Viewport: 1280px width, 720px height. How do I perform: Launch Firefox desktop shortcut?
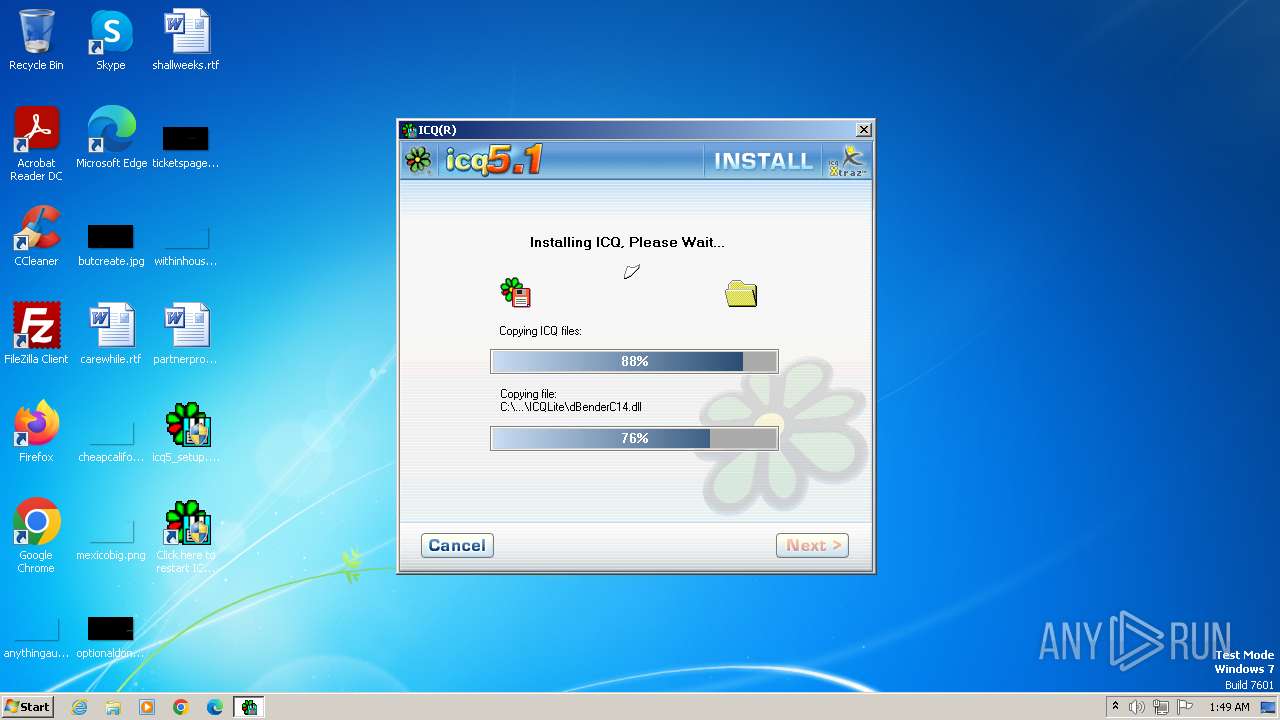click(x=36, y=432)
